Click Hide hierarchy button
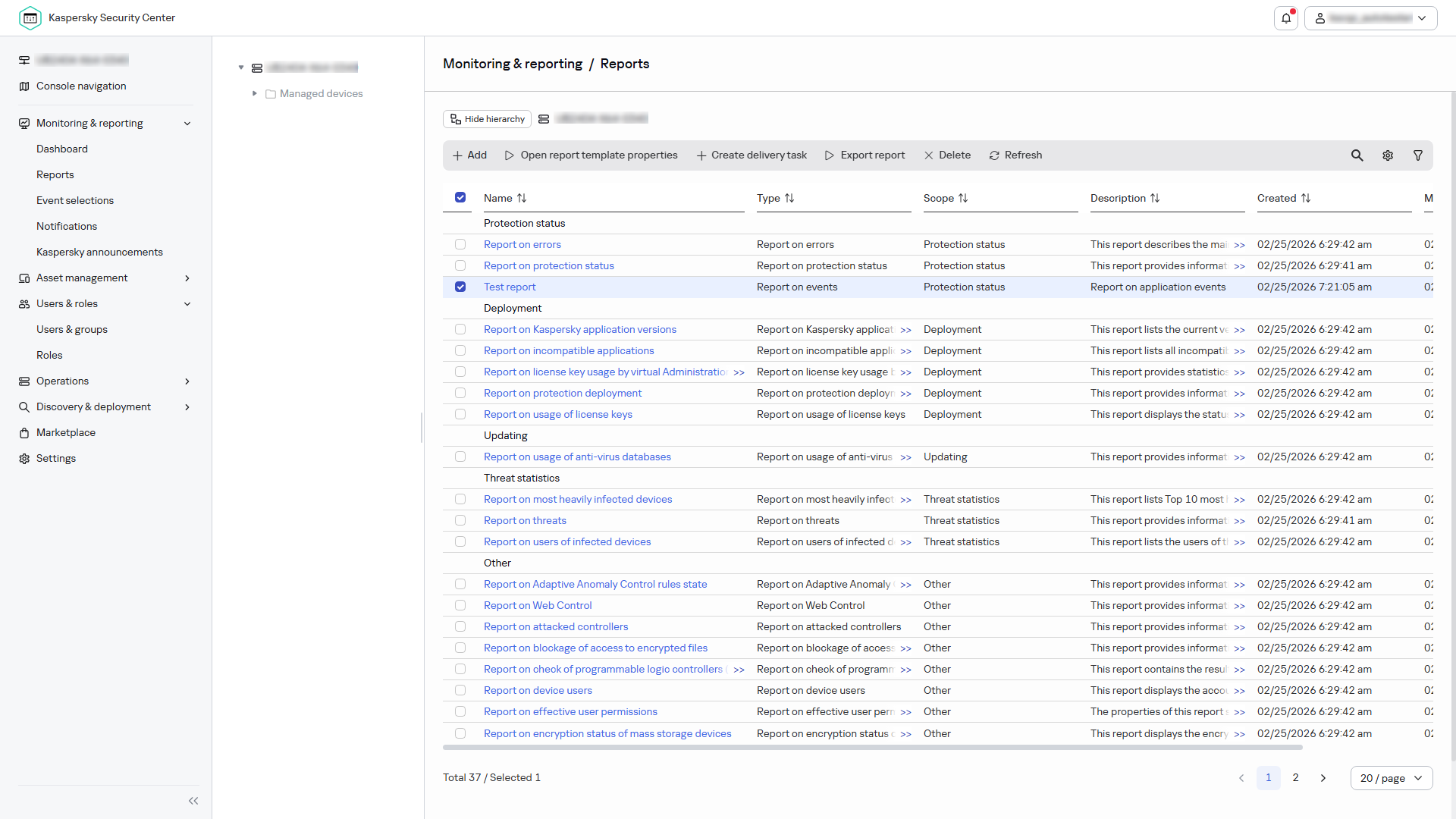Viewport: 1456px width, 819px height. [x=487, y=119]
